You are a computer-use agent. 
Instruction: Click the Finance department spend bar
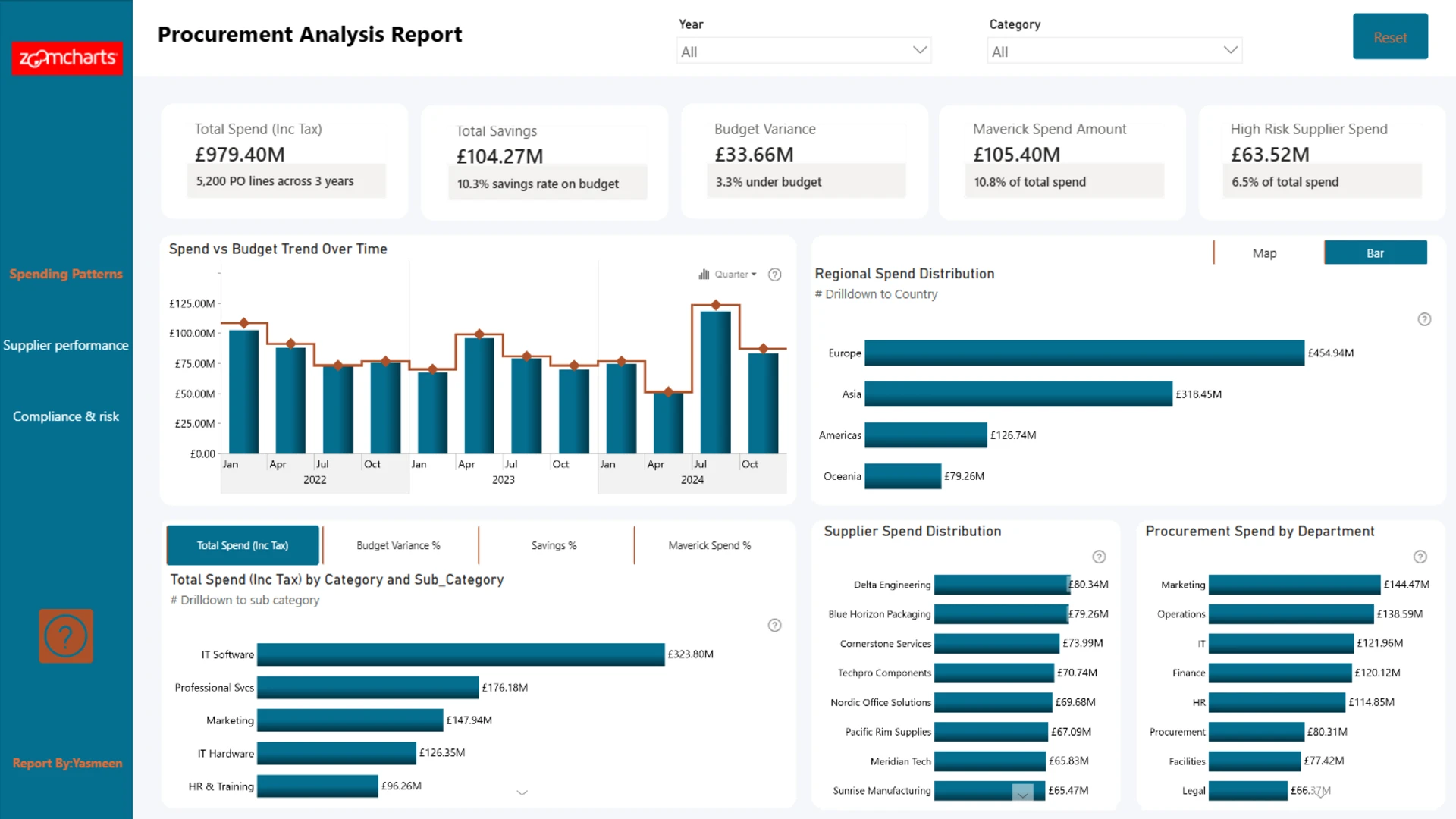[1280, 673]
